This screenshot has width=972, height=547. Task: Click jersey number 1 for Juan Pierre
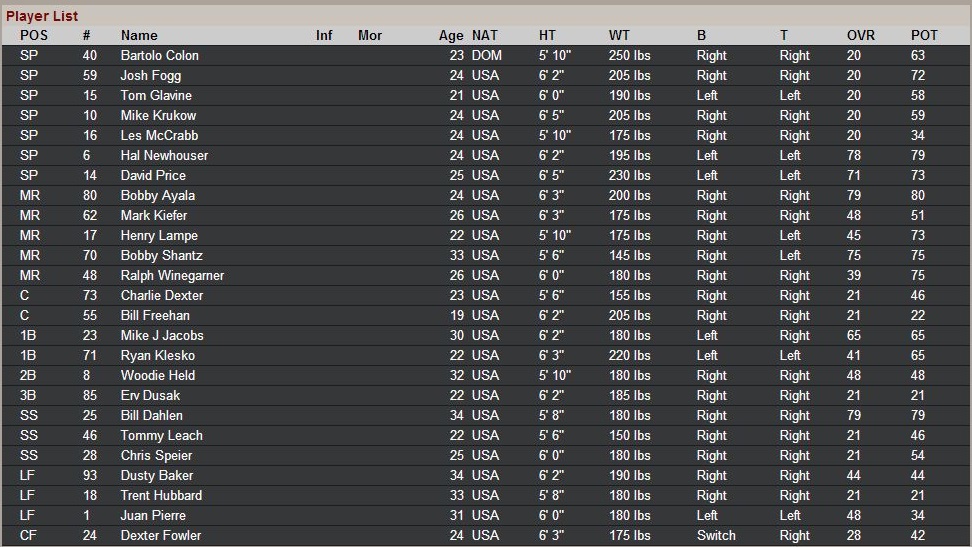point(86,515)
